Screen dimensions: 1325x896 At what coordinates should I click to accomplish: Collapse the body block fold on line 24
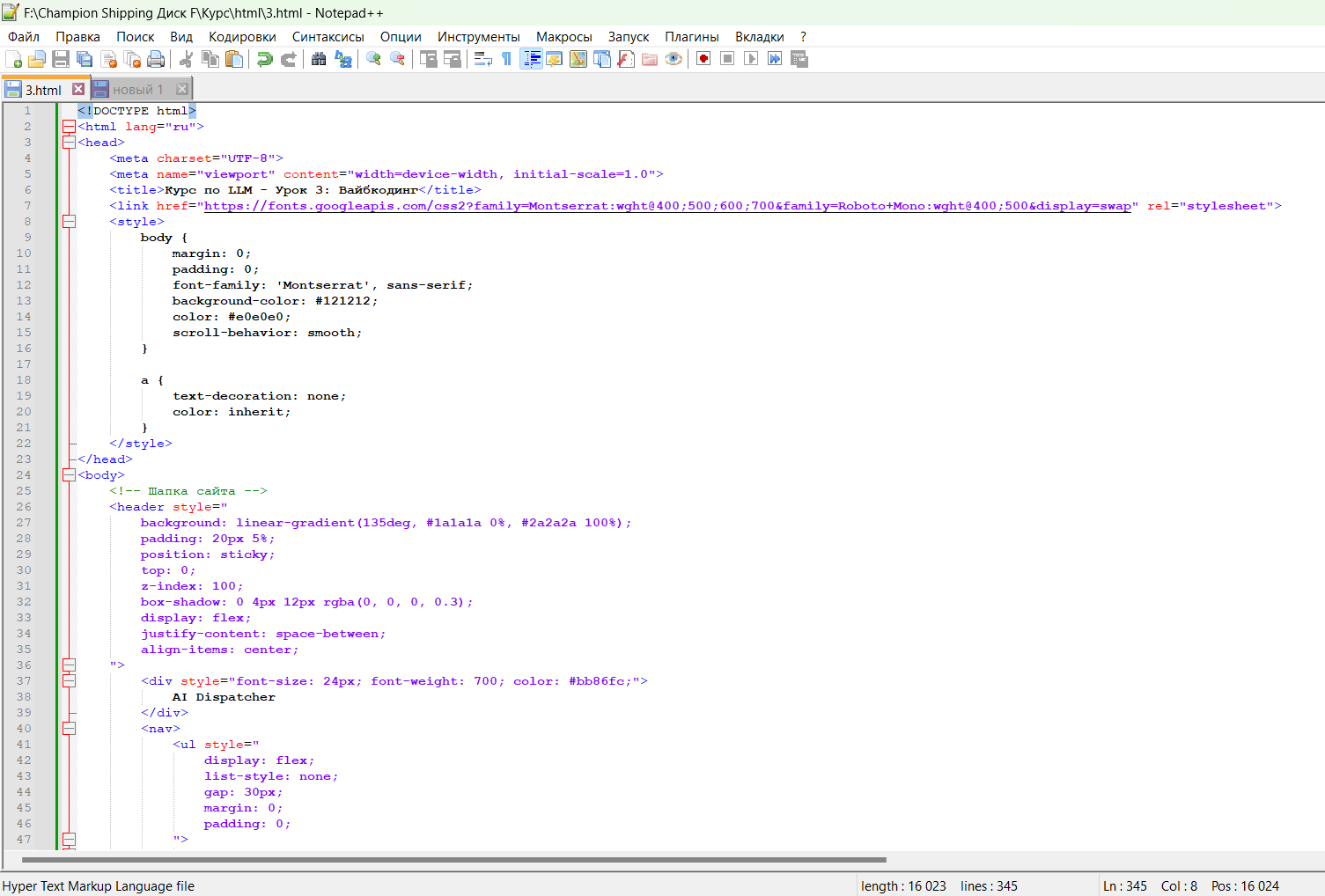pyautogui.click(x=69, y=475)
